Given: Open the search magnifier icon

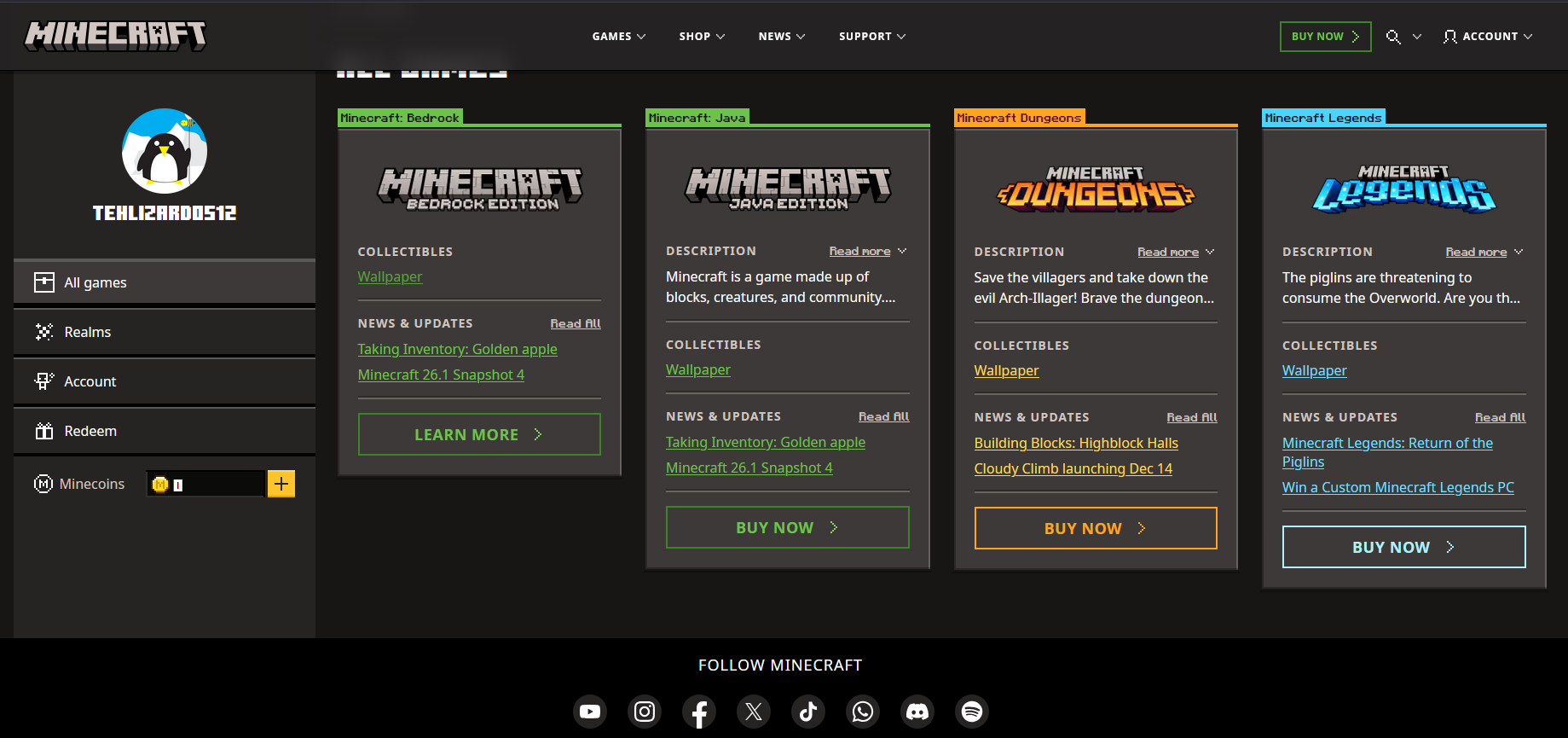Looking at the screenshot, I should coord(1393,37).
